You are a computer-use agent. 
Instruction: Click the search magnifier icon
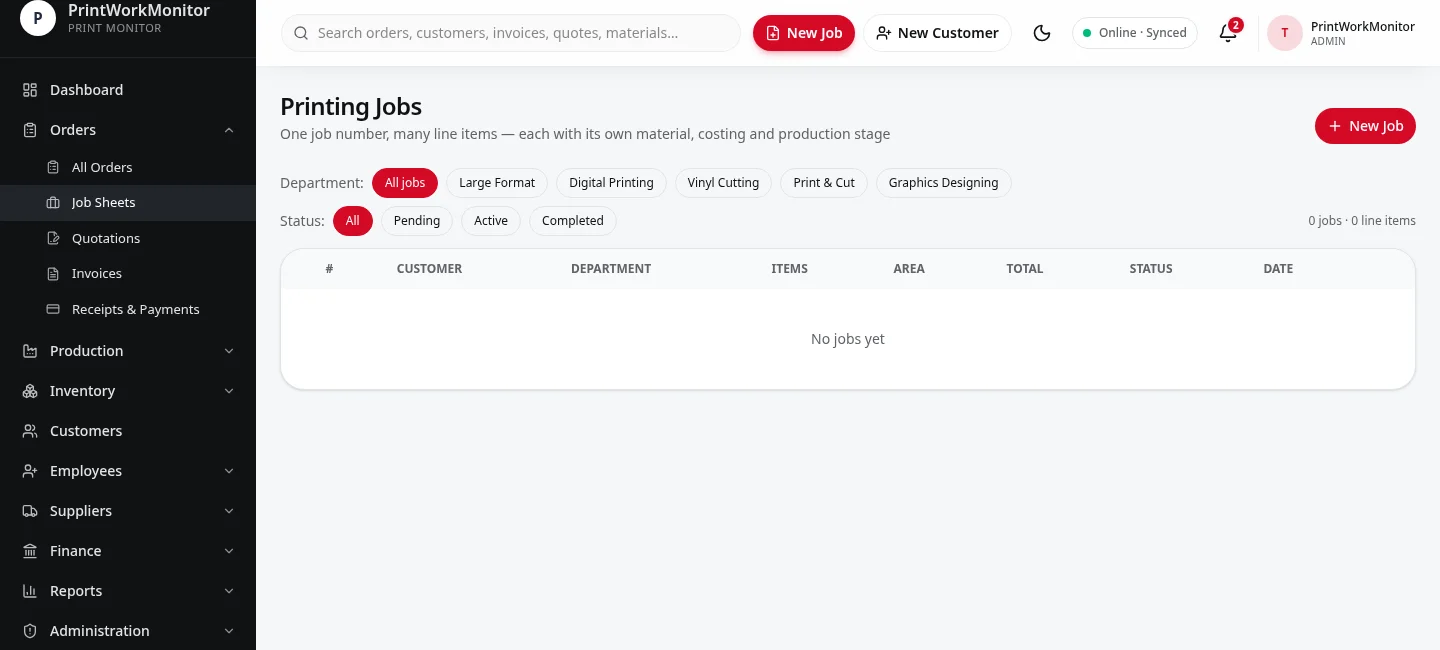pos(301,33)
